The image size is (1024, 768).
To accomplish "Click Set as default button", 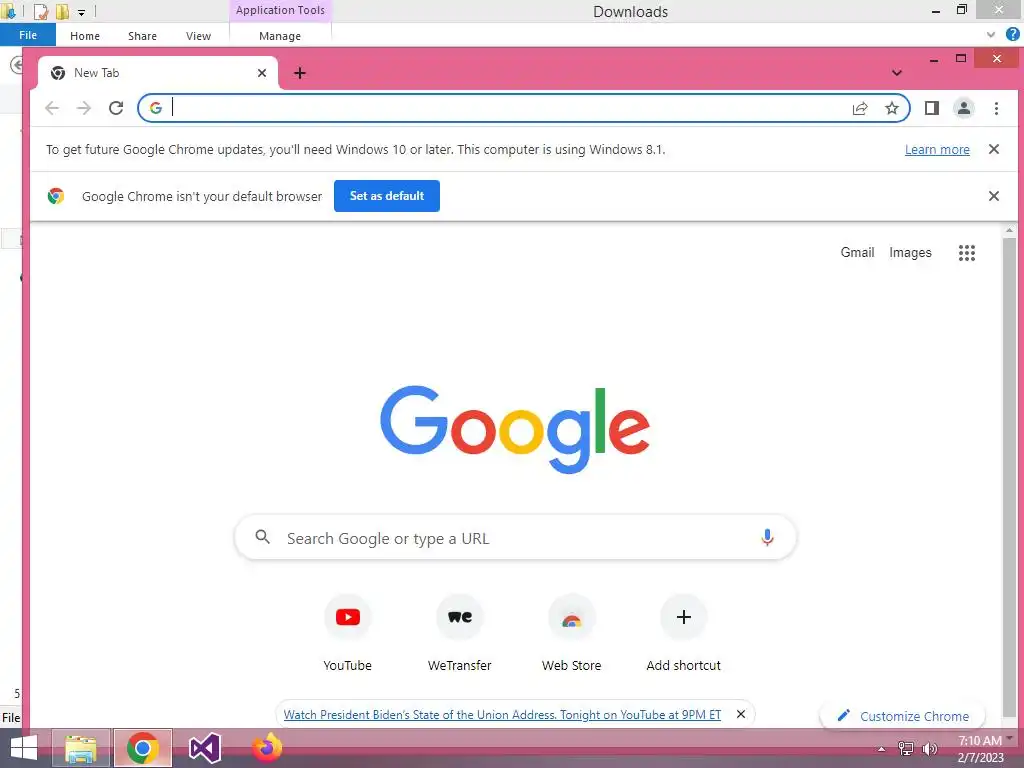I will 387,196.
